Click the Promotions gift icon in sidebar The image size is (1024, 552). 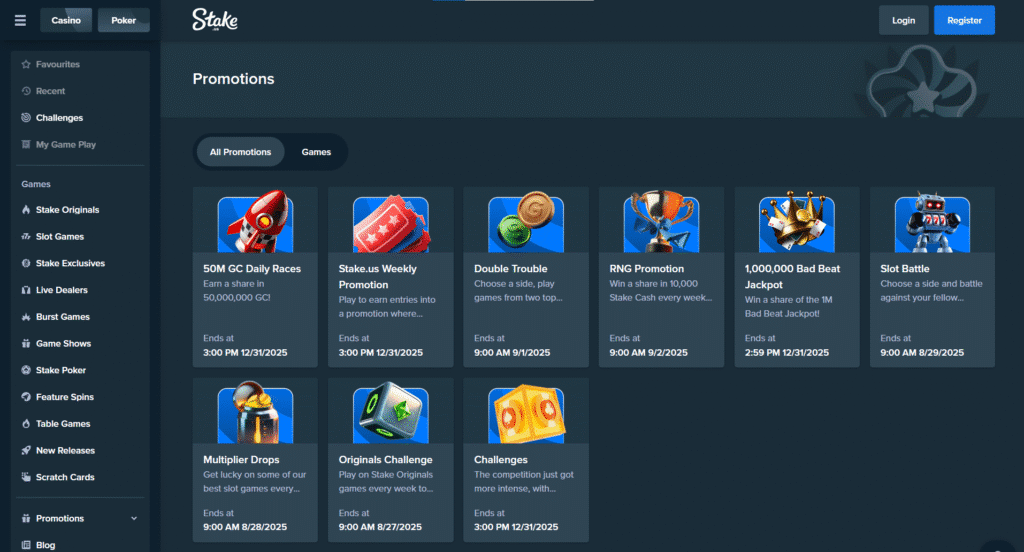click(26, 519)
